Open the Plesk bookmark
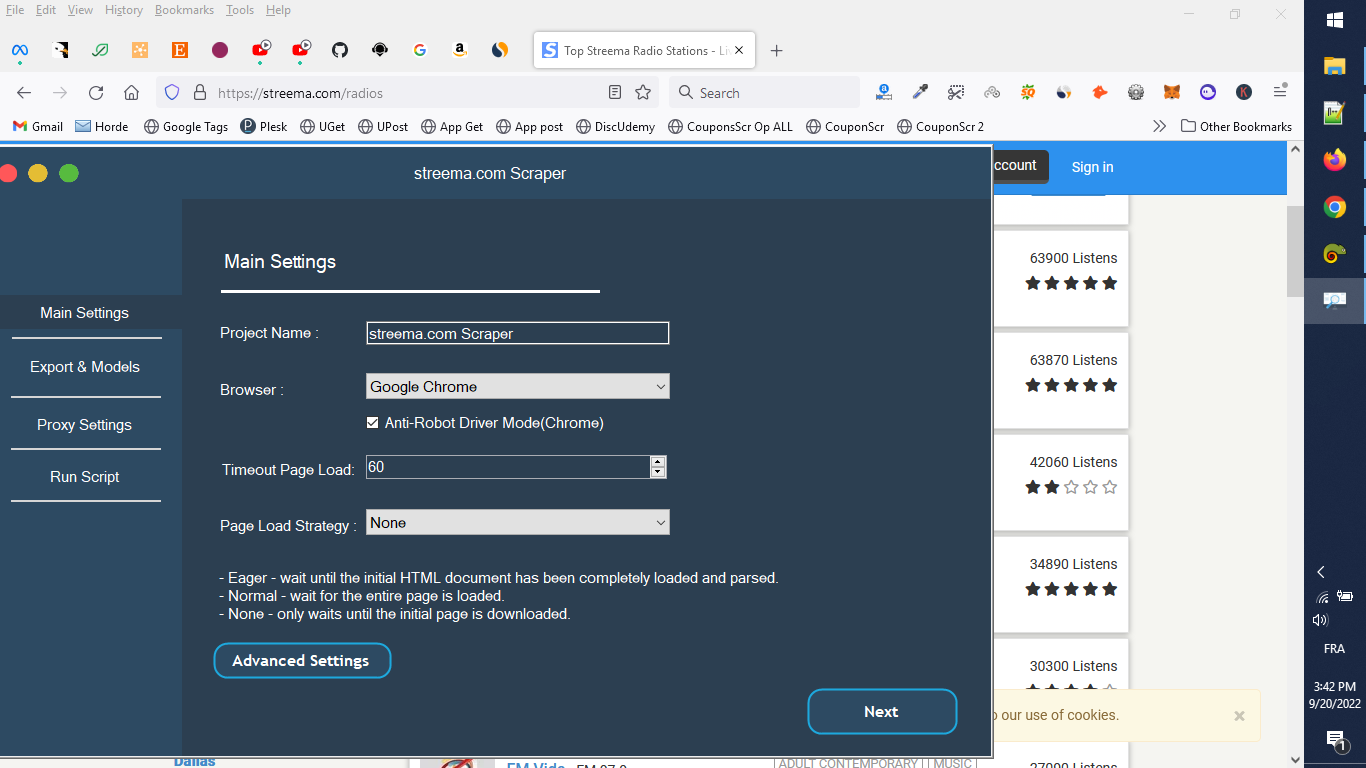The image size is (1366, 768). tap(264, 126)
